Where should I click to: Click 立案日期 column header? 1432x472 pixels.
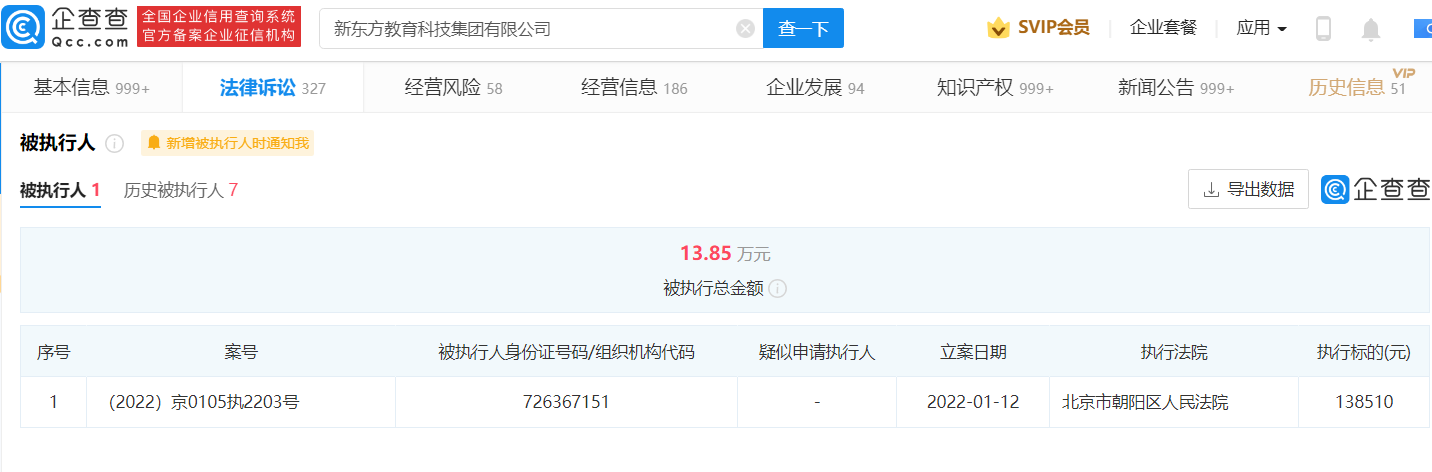click(x=973, y=352)
